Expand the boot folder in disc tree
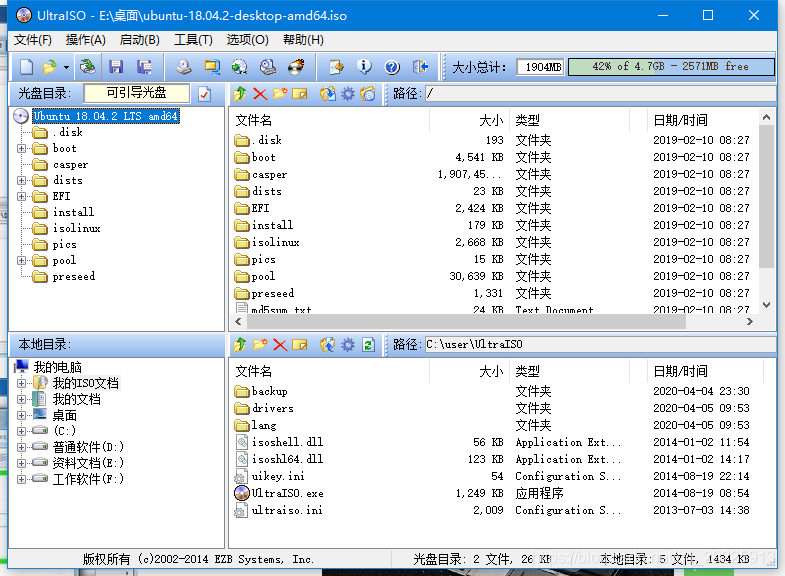Viewport: 785px width, 576px height. click(x=22, y=148)
